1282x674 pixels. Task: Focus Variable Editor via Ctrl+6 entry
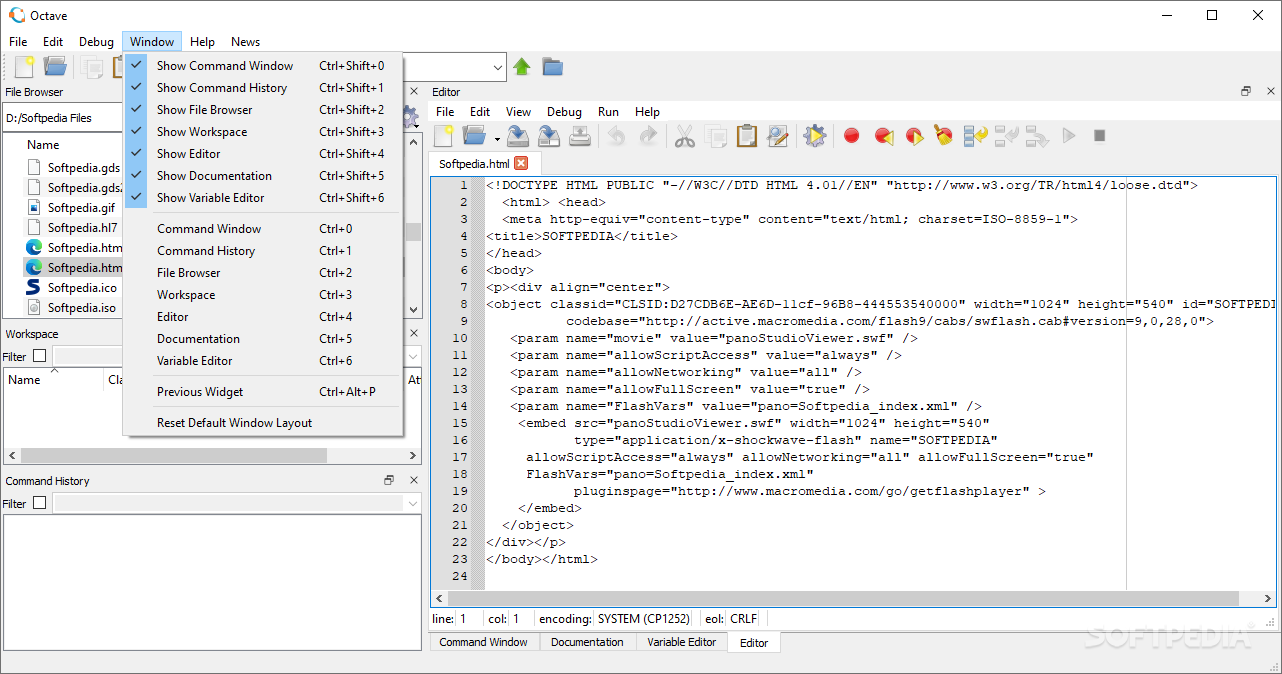(x=263, y=361)
